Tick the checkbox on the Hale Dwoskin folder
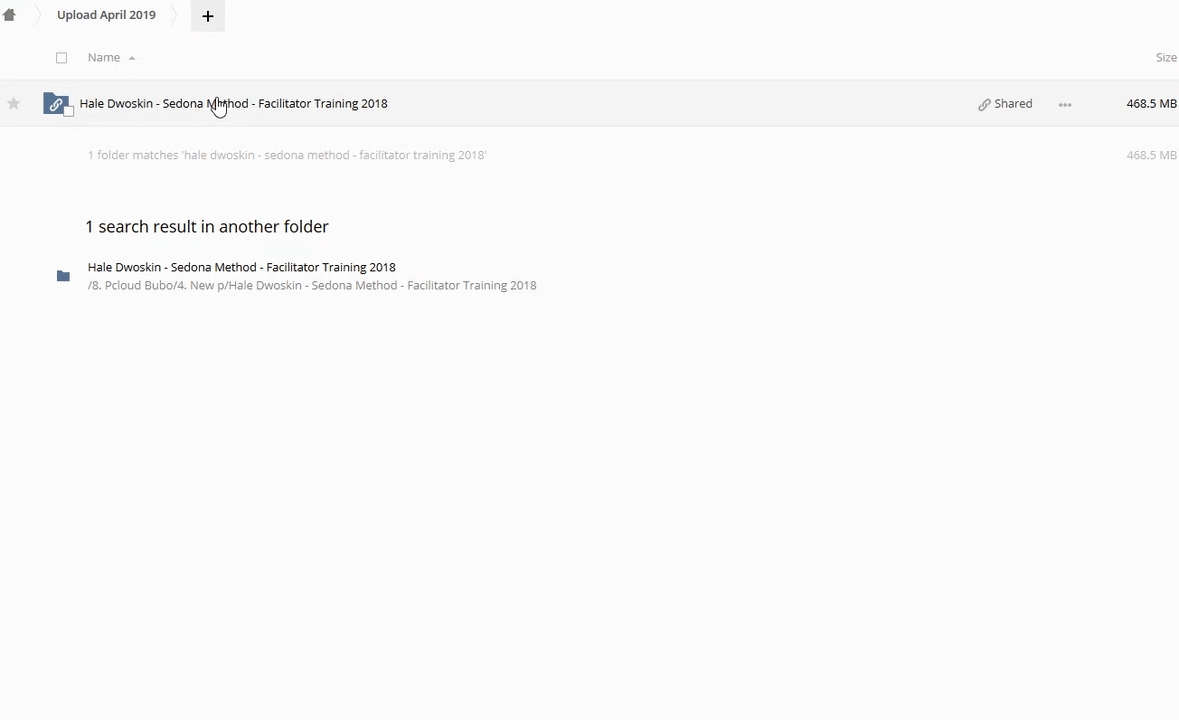Image resolution: width=1179 pixels, height=720 pixels. coord(69,111)
